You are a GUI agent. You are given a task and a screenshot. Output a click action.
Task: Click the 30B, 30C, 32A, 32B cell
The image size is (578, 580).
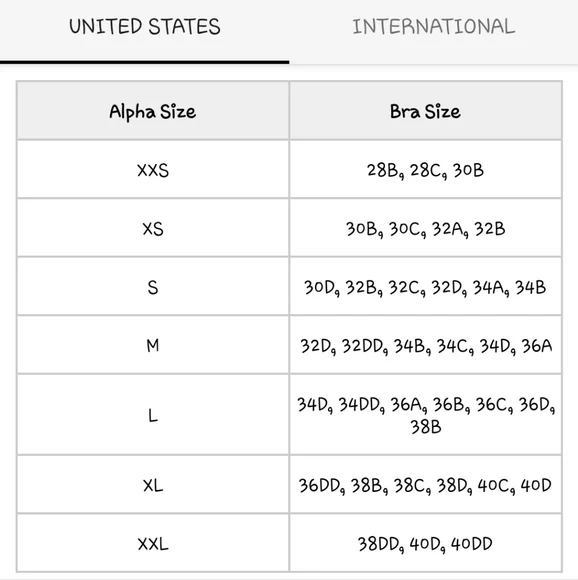pos(425,229)
